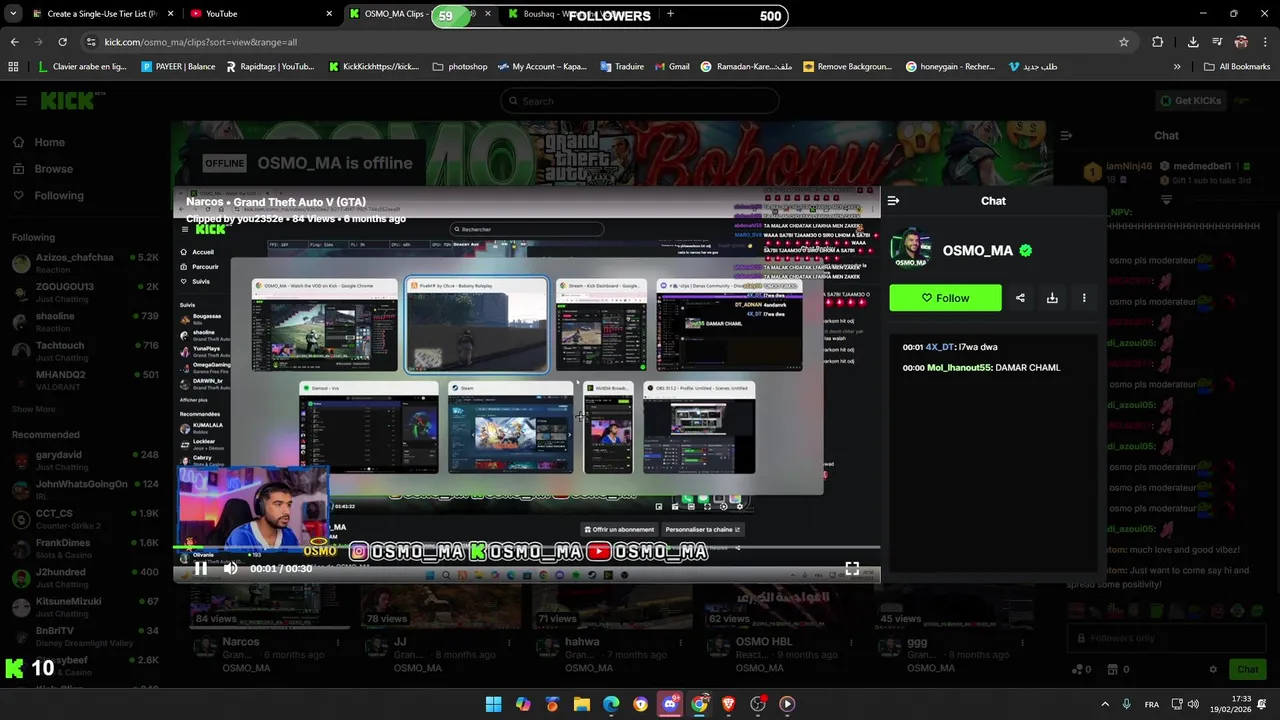Follow OSMO_MA with the green button
1280x720 pixels.
click(945, 298)
